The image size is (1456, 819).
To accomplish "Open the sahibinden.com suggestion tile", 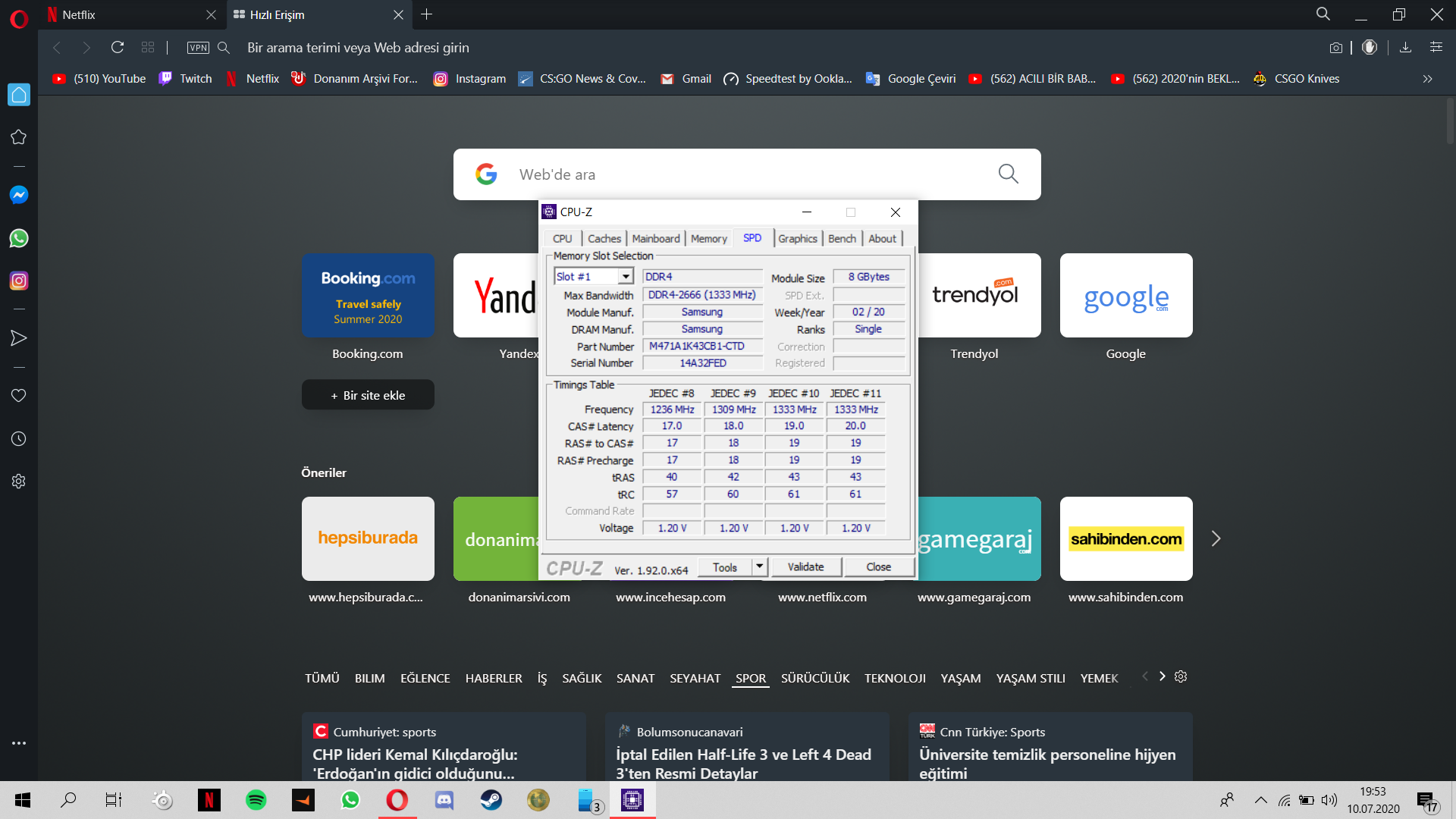I will pyautogui.click(x=1125, y=539).
